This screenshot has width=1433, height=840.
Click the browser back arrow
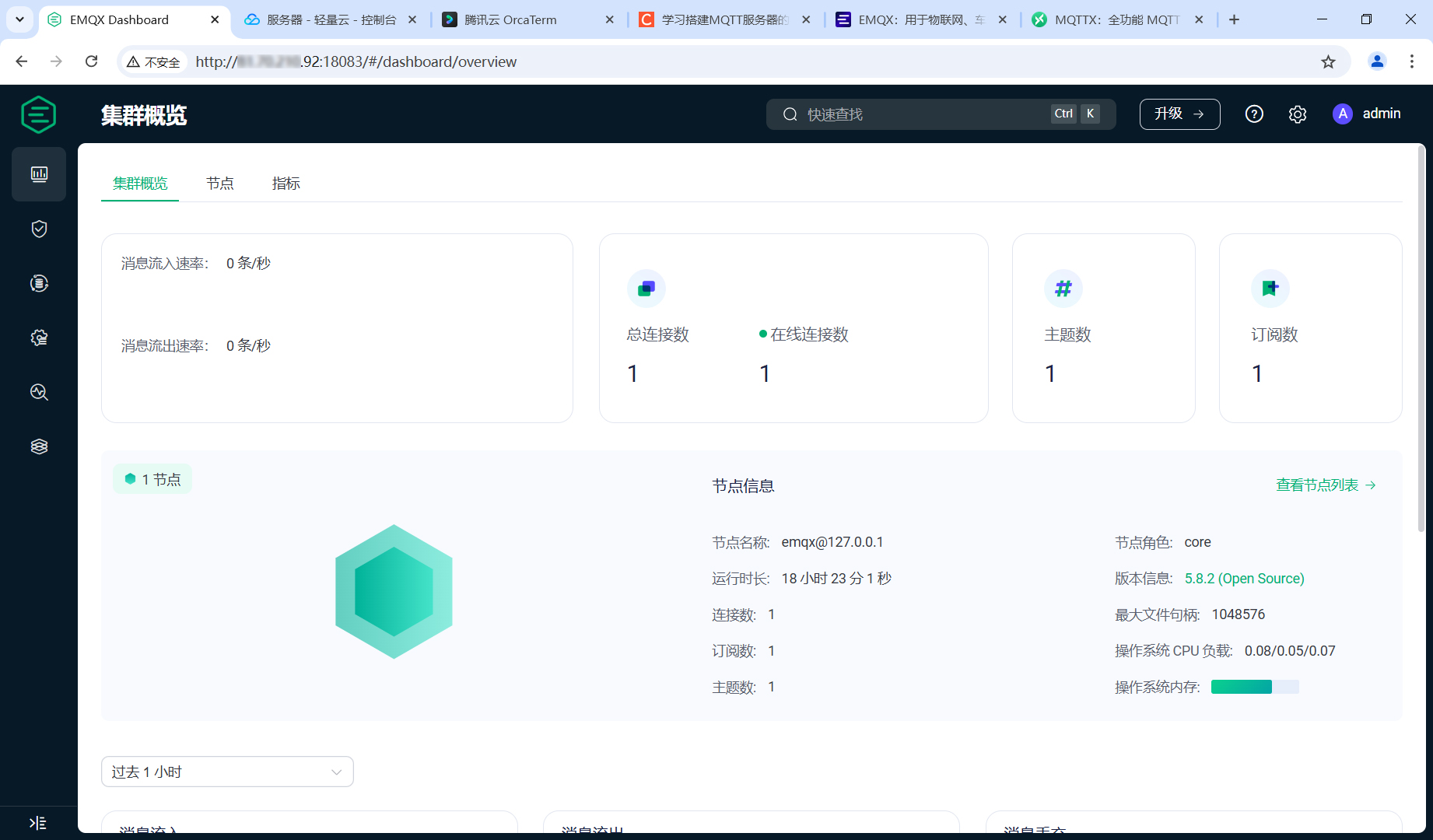tap(22, 61)
